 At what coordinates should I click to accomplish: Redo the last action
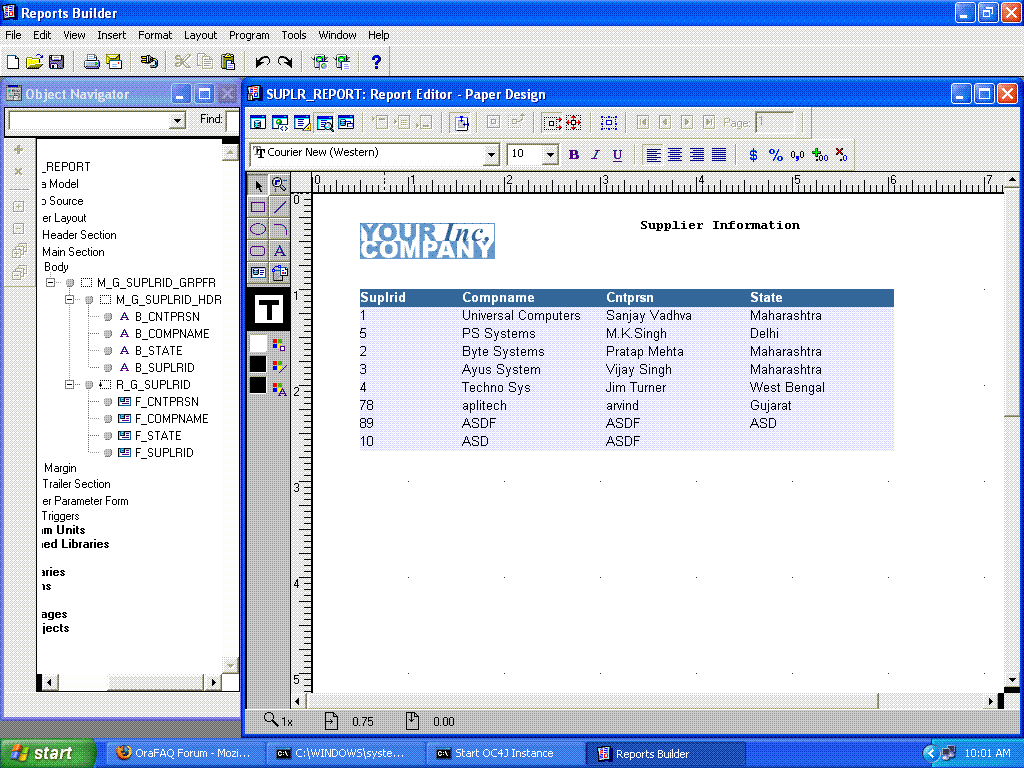285,62
